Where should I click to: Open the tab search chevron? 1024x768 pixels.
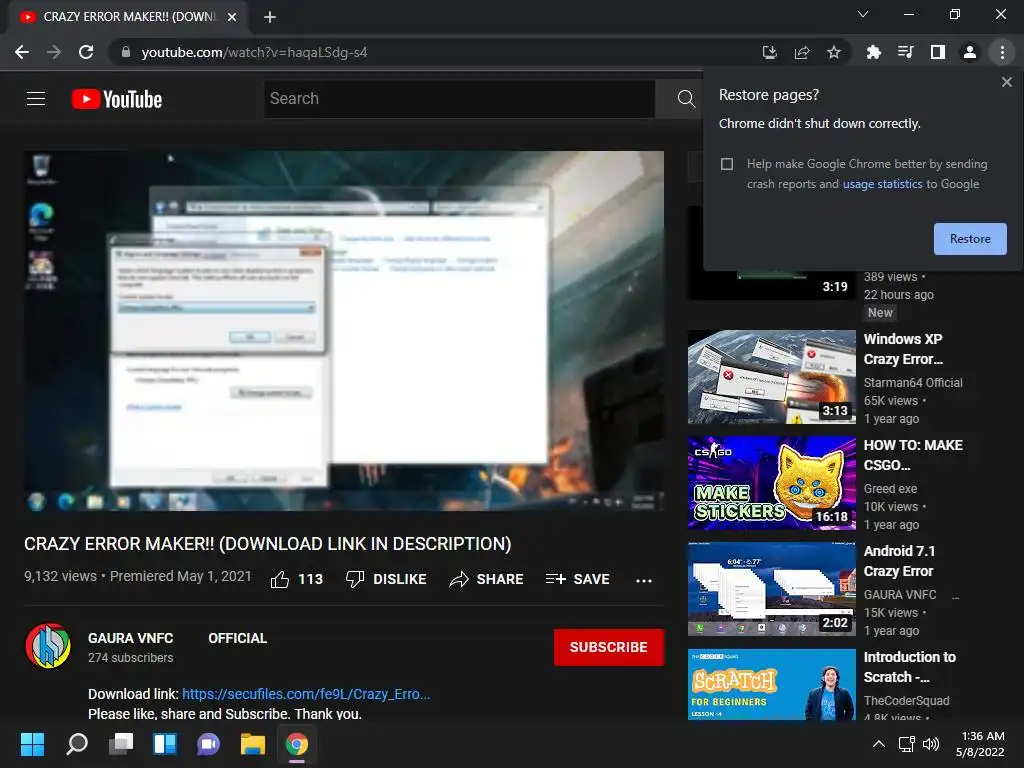[863, 14]
